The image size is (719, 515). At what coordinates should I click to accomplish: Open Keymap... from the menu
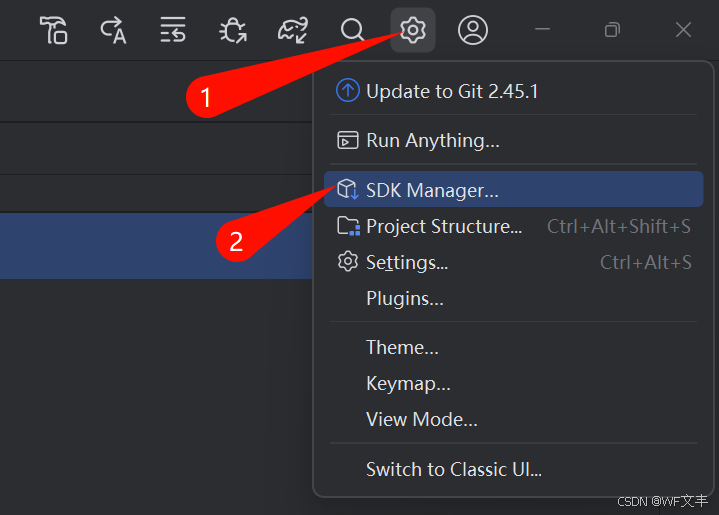coord(408,383)
